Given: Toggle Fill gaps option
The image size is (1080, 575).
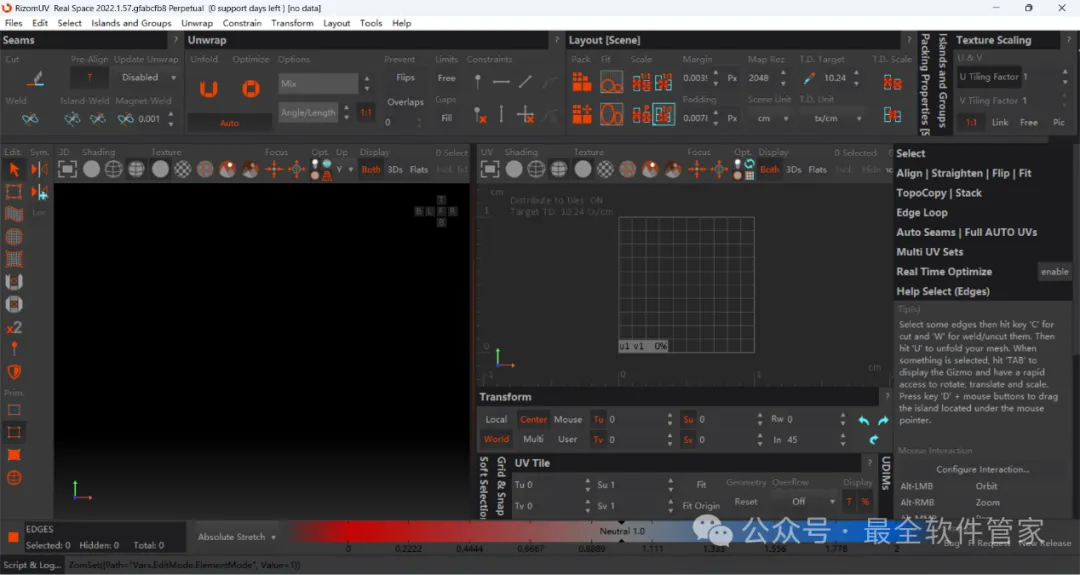Looking at the screenshot, I should (446, 118).
